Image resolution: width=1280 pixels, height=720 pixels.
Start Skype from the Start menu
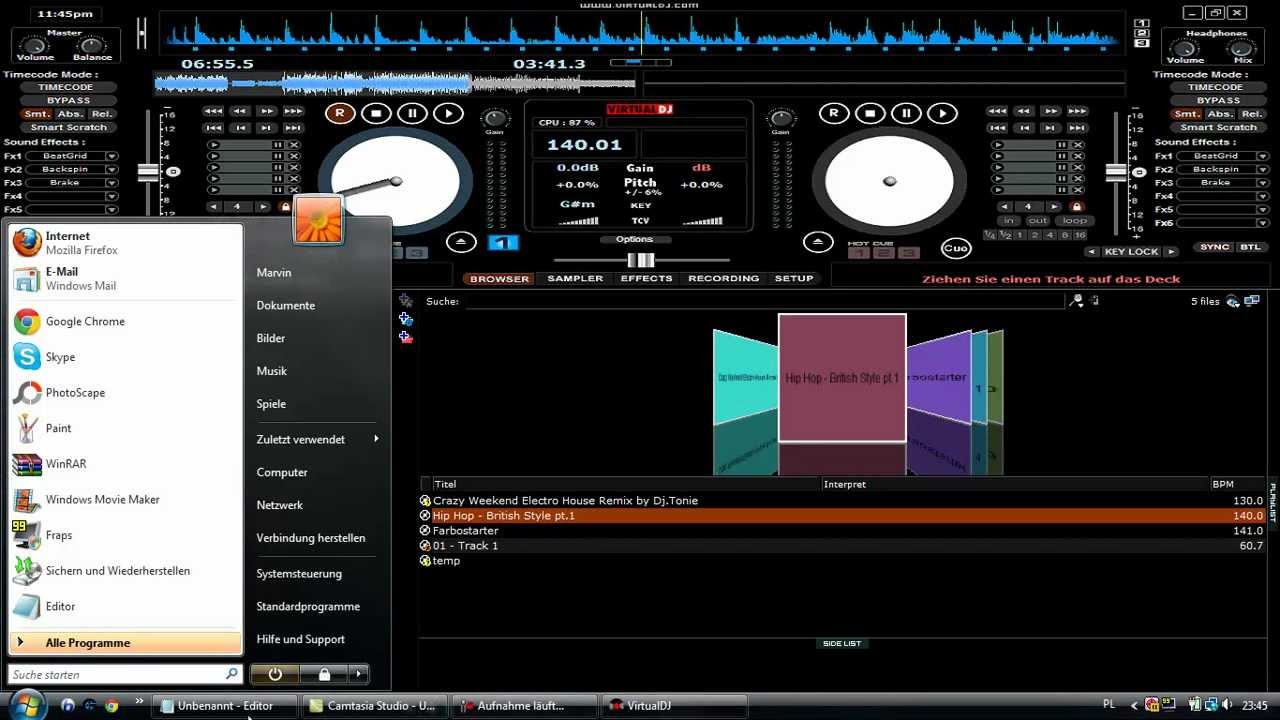pos(125,357)
